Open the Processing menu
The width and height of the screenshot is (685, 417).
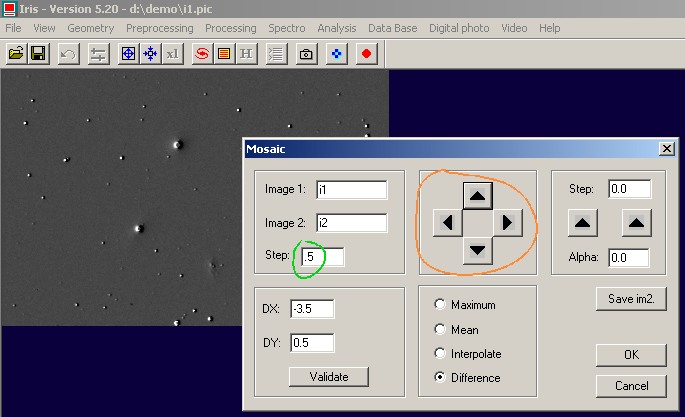click(231, 28)
